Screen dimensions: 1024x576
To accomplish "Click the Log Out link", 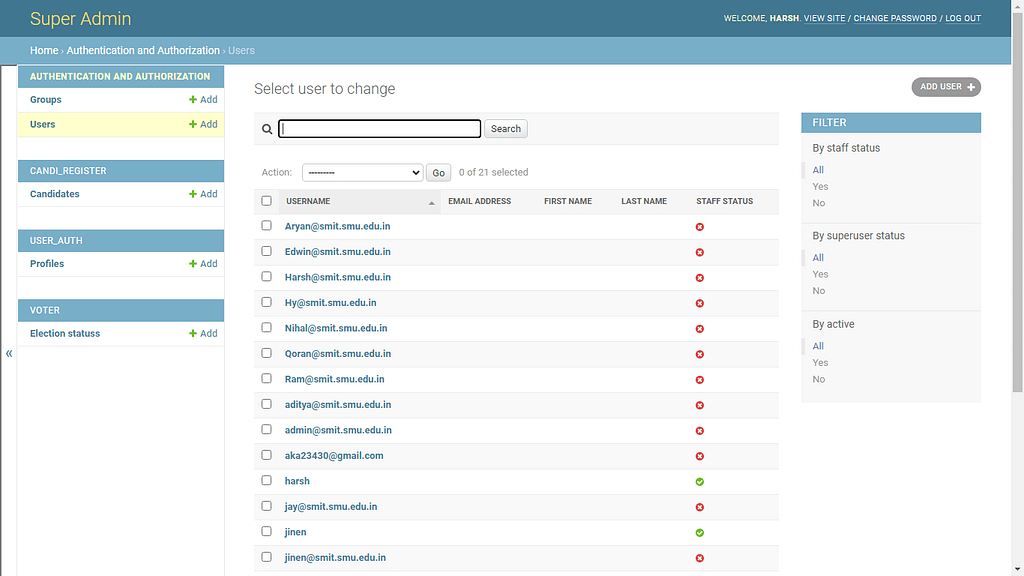I will (963, 18).
